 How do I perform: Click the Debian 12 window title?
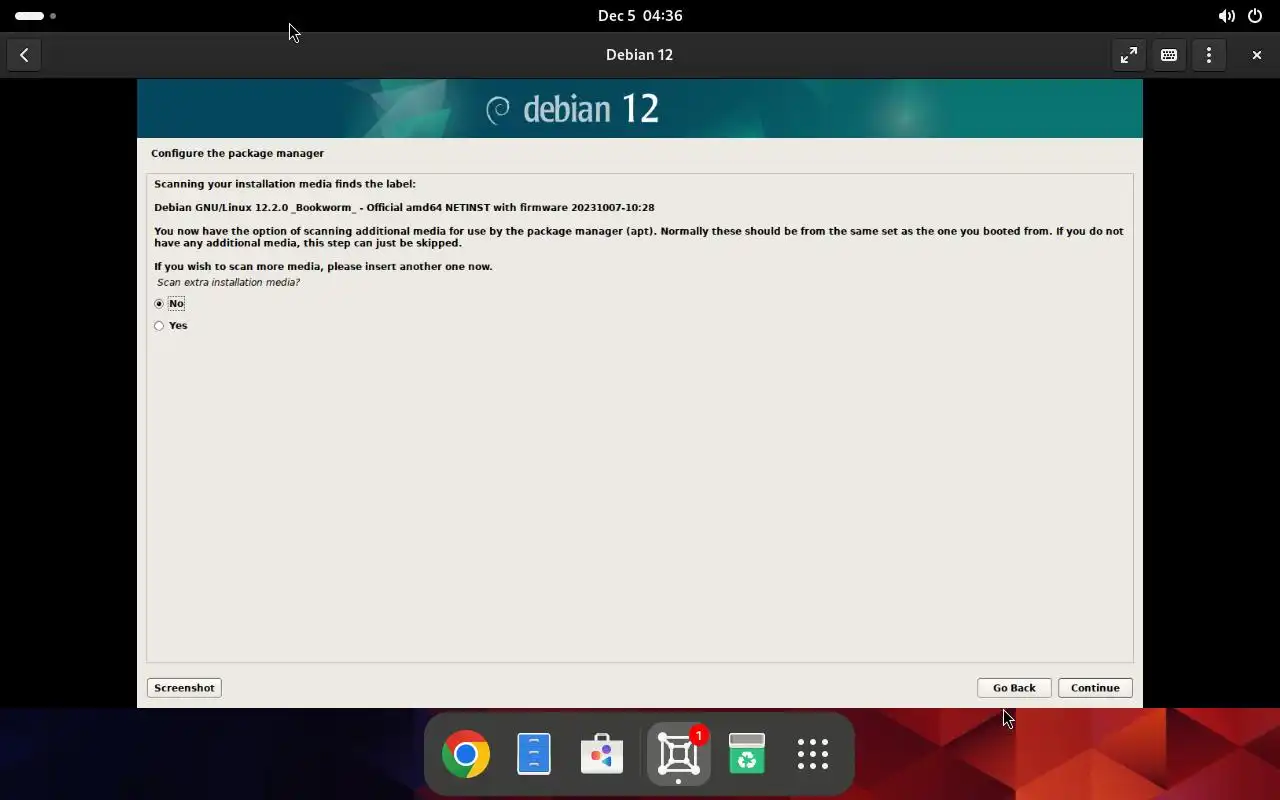[x=639, y=55]
